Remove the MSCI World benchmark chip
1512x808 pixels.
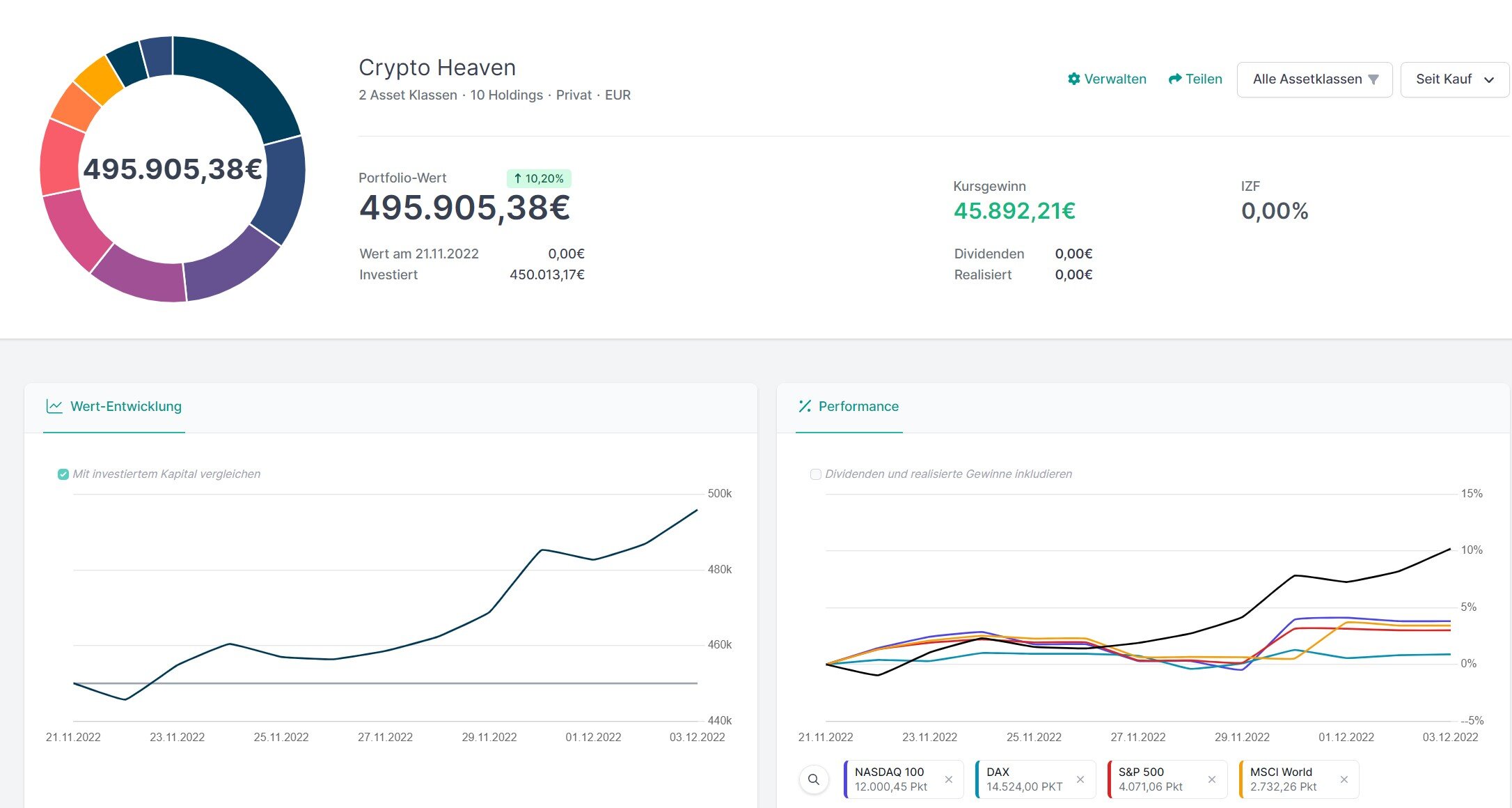(x=1344, y=779)
